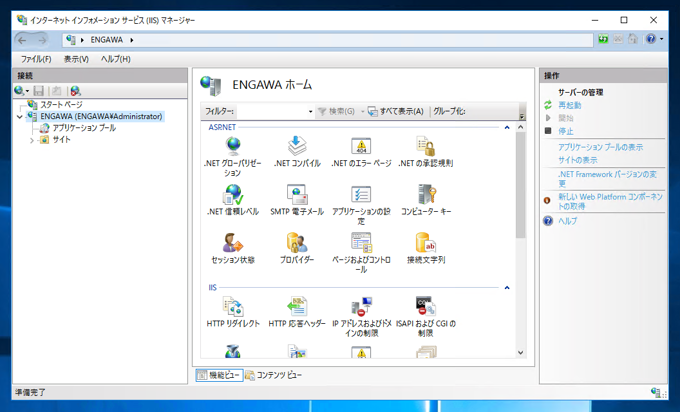Viewport: 680px width, 412px height.
Task: Click 再起動 to restart server
Action: [569, 105]
